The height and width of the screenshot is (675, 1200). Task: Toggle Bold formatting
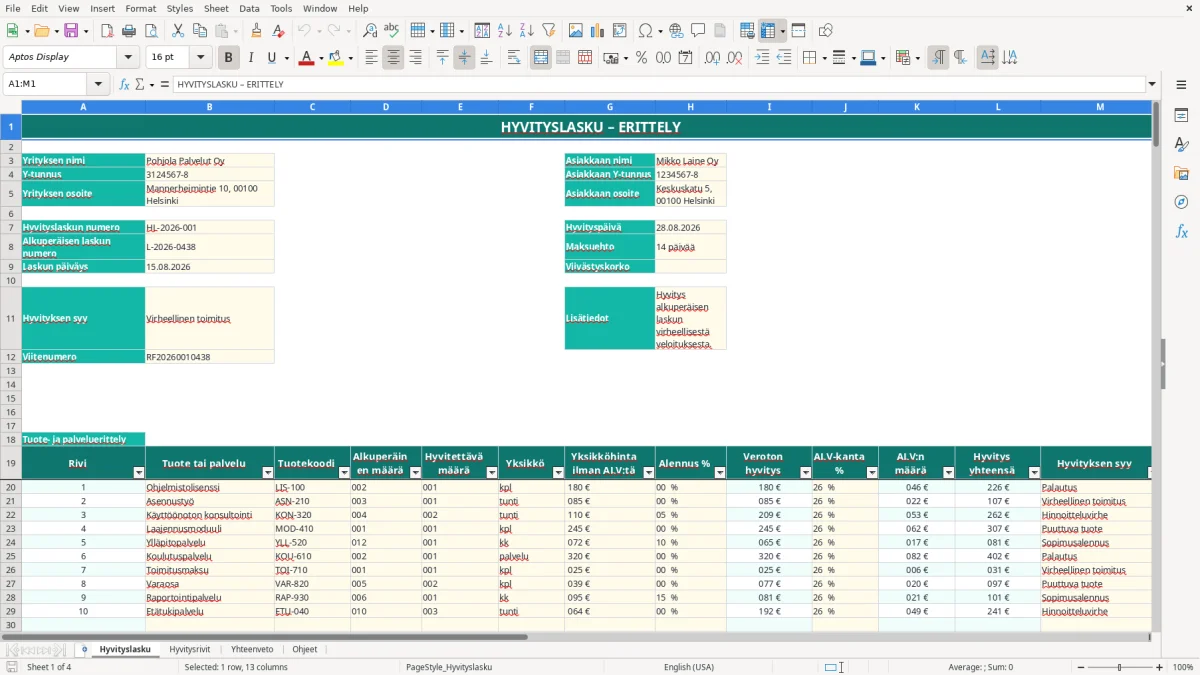[x=228, y=58]
